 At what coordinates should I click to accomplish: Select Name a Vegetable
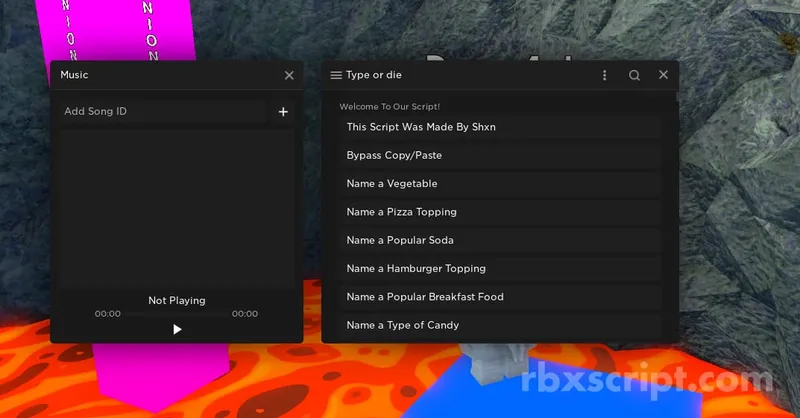click(x=500, y=184)
